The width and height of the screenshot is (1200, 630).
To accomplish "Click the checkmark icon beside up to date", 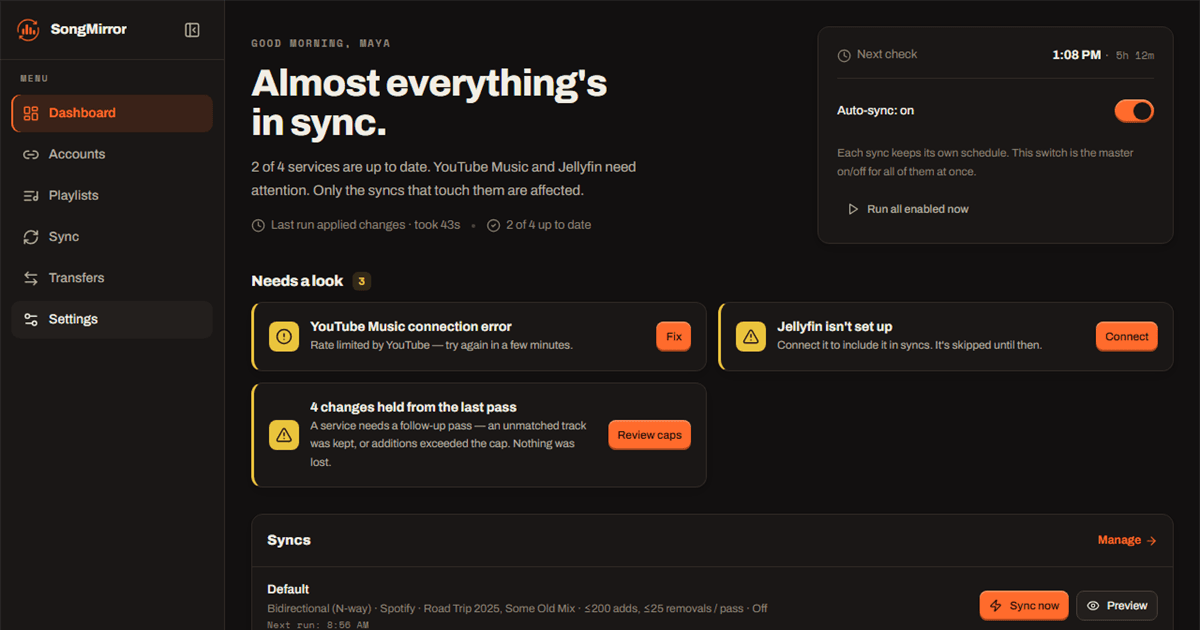I will coord(493,225).
